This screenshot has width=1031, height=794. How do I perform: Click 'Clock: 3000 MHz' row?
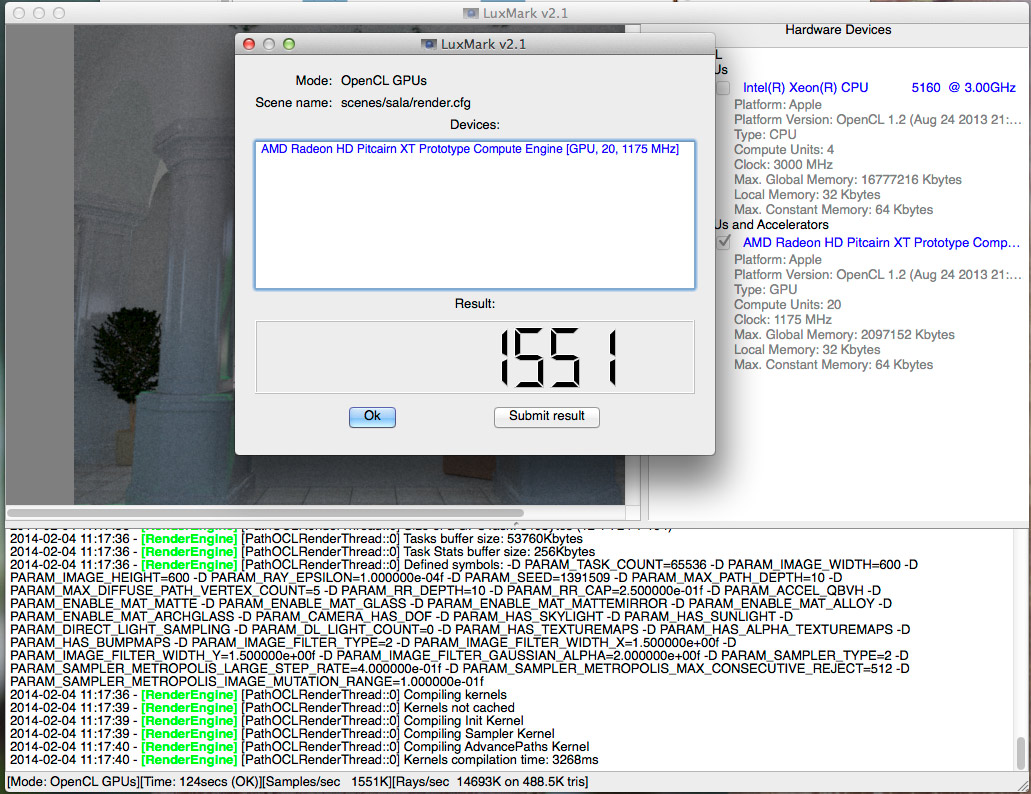coord(783,164)
